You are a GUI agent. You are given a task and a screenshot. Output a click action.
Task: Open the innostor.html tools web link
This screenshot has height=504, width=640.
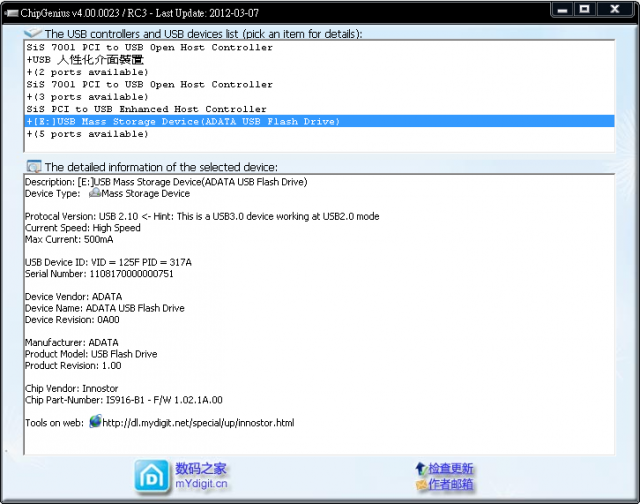(198, 423)
